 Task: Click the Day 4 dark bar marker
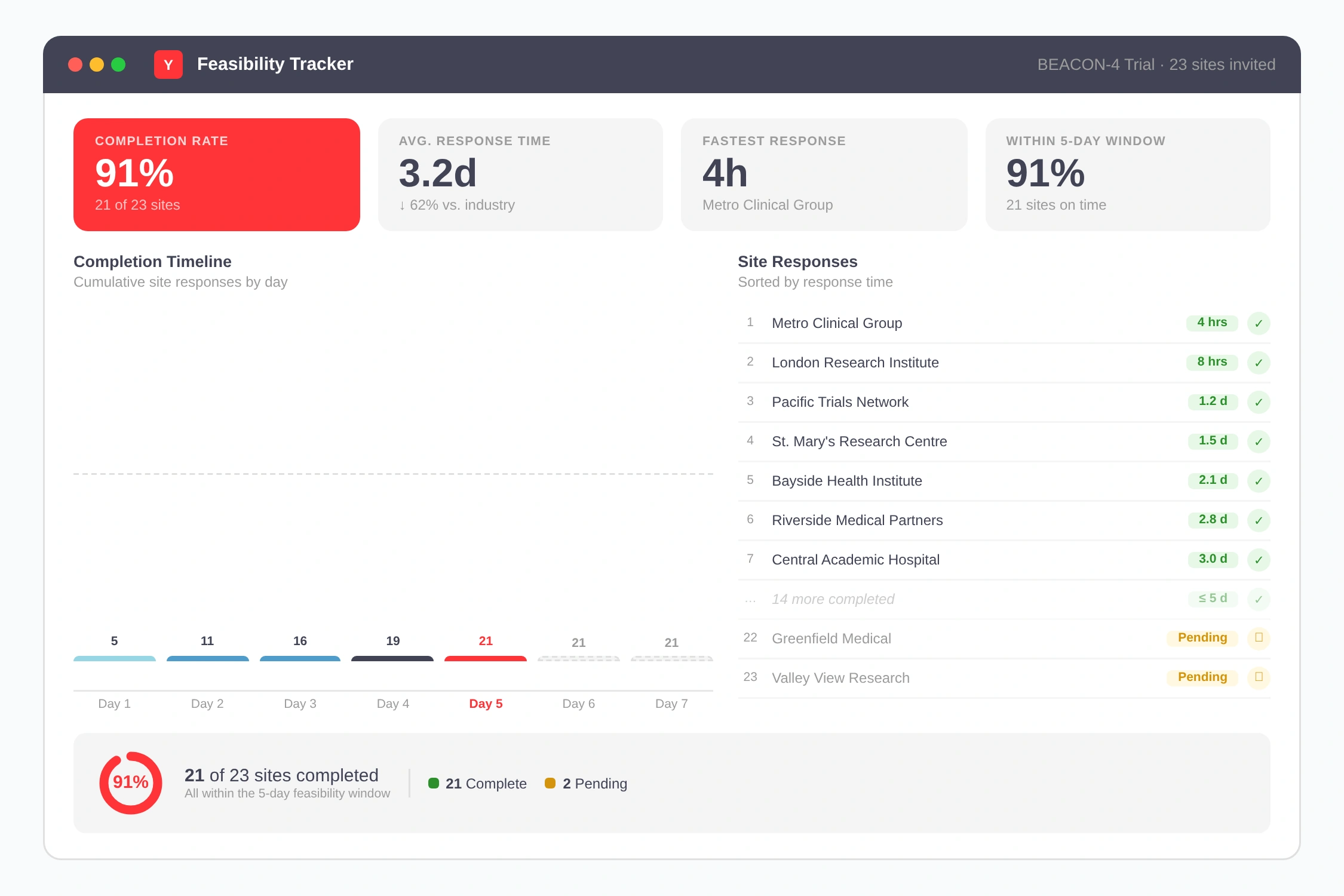(x=392, y=659)
